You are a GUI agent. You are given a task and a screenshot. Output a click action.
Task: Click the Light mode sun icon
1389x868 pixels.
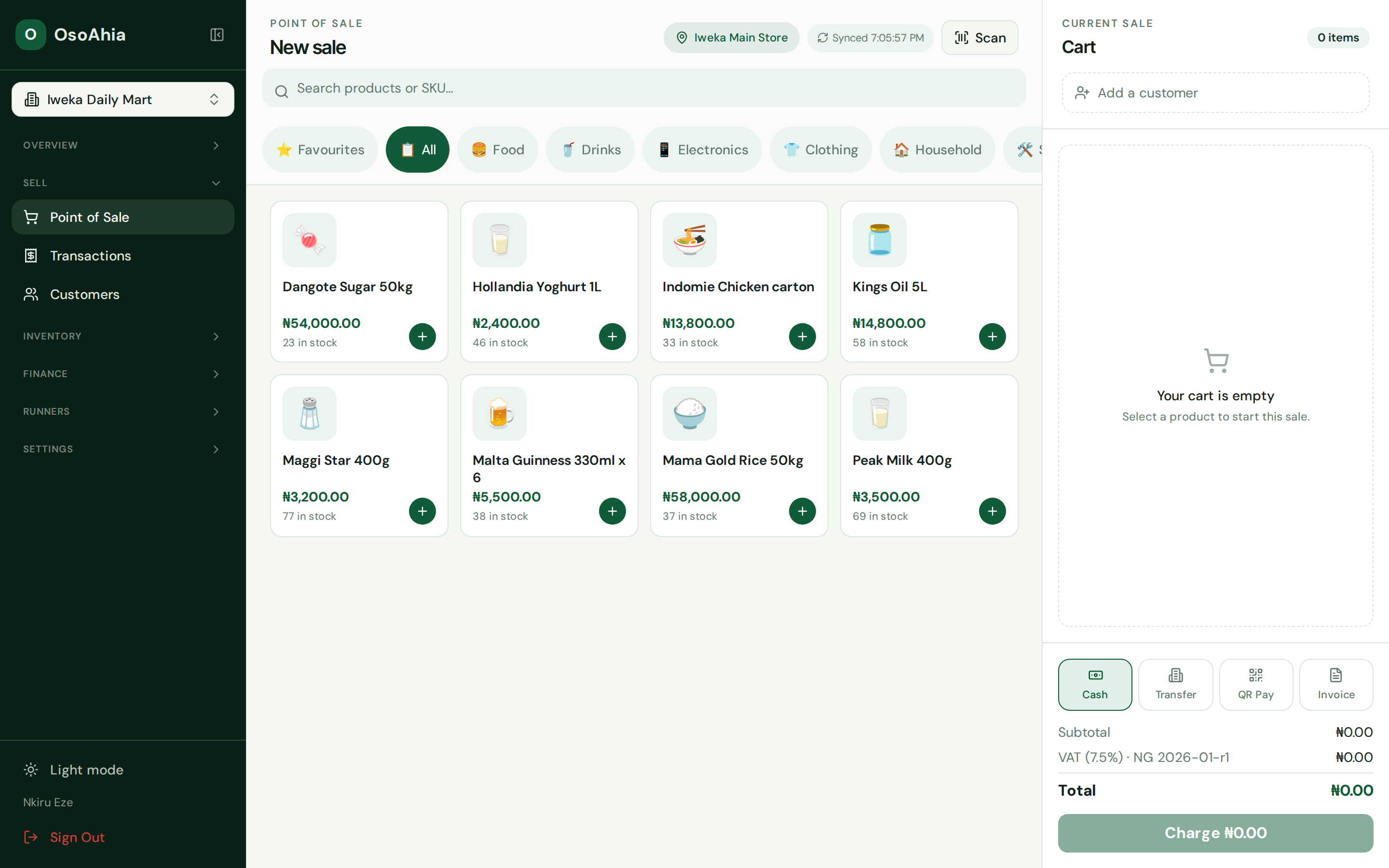pyautogui.click(x=31, y=770)
